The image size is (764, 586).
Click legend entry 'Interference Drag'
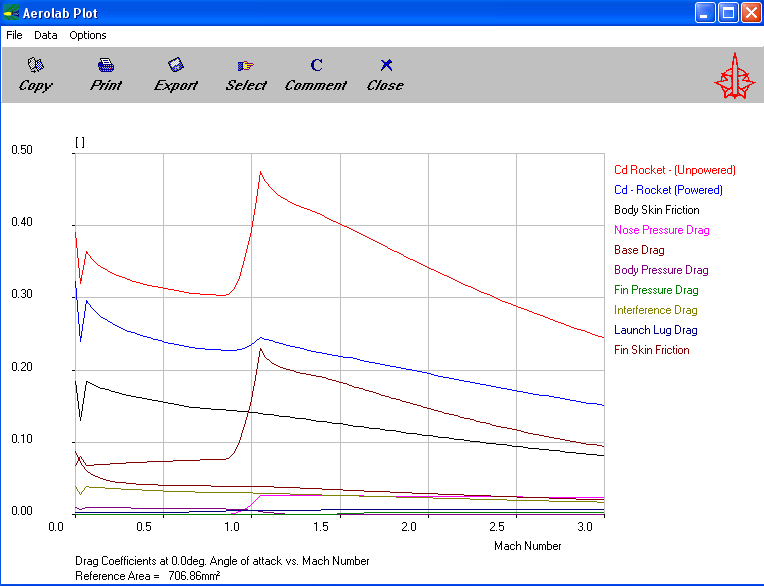tap(656, 310)
